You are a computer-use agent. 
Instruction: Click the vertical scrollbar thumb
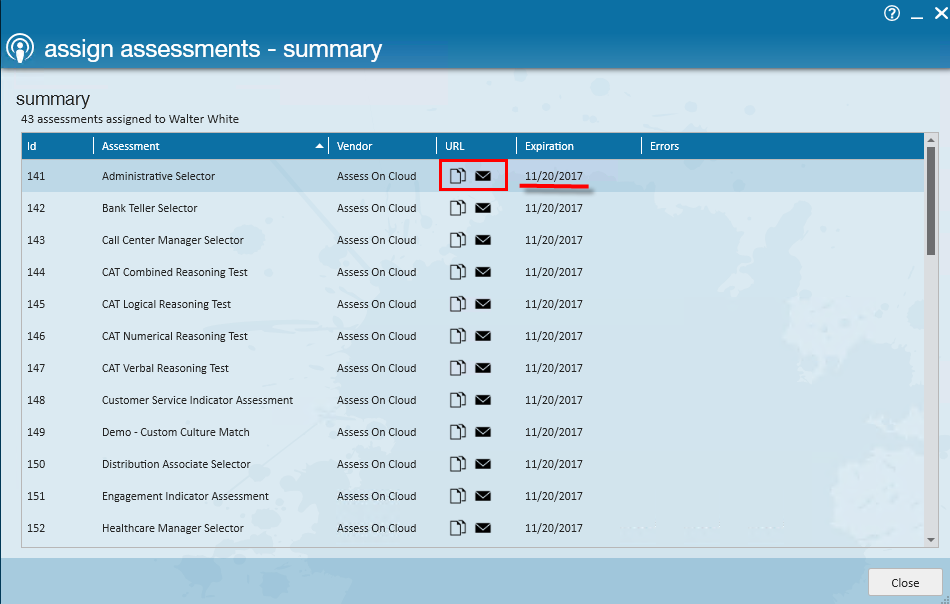(931, 201)
